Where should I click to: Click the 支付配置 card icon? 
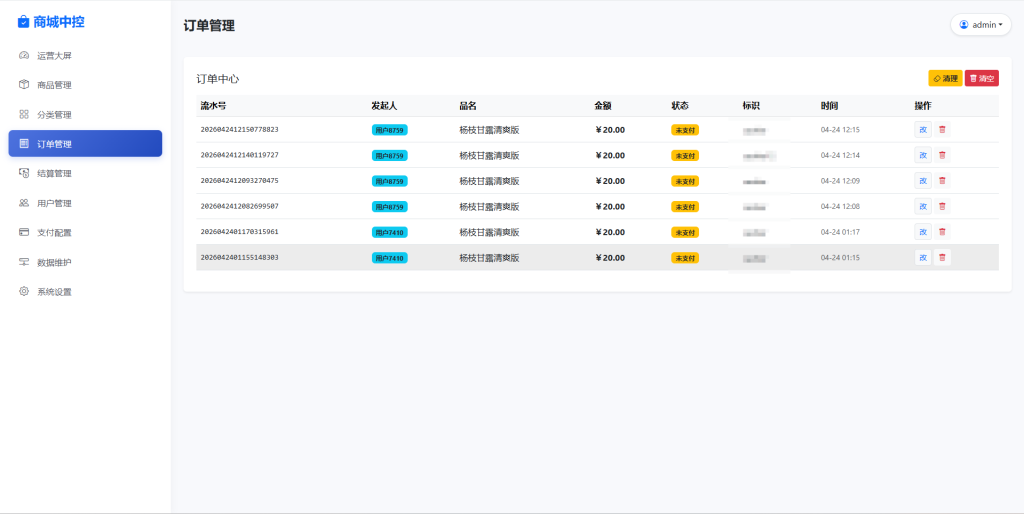[24, 232]
